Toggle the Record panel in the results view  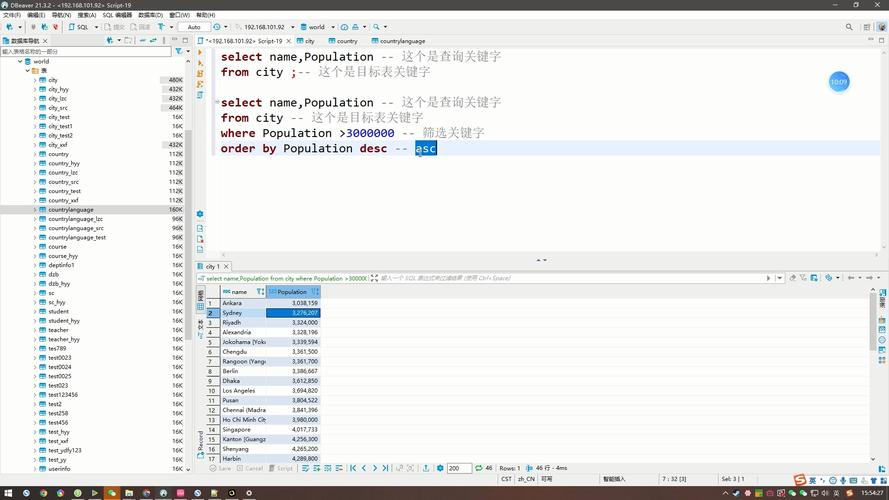click(200, 438)
